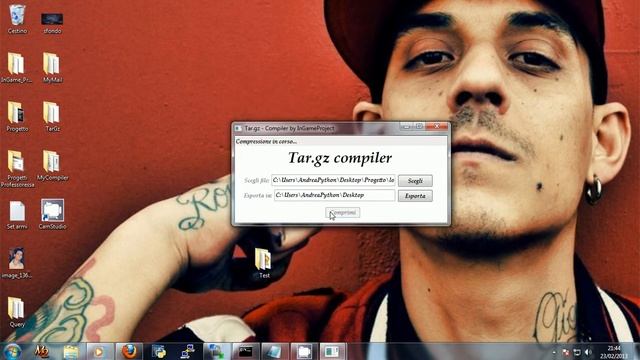Close the Tar.gz Compiler window
Screen dimensions: 640x360
[x=436, y=127]
